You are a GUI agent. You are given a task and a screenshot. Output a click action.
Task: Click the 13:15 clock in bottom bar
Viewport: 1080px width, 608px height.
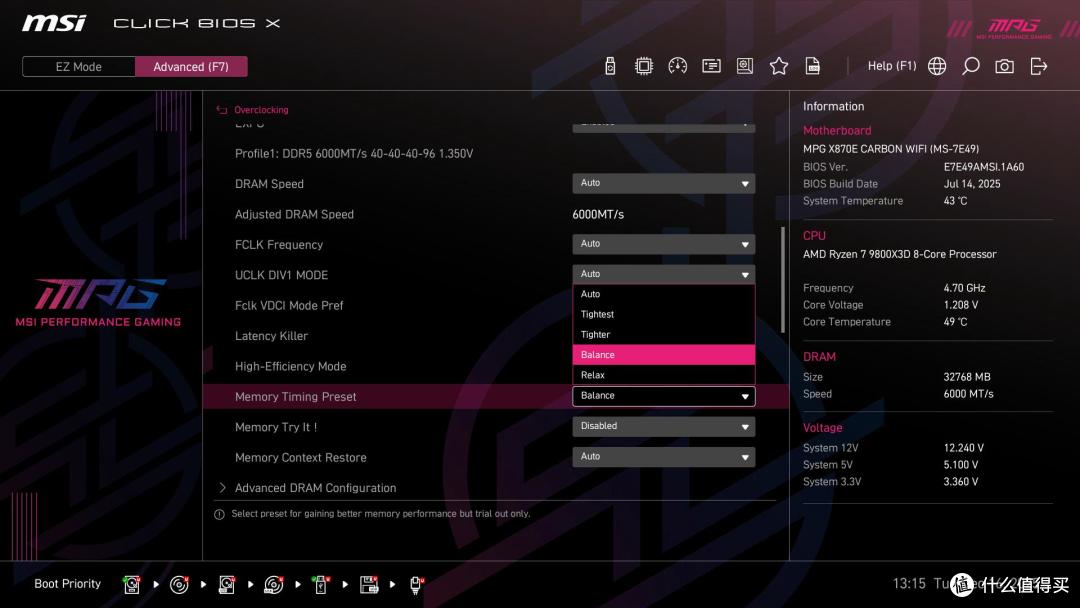tap(909, 584)
